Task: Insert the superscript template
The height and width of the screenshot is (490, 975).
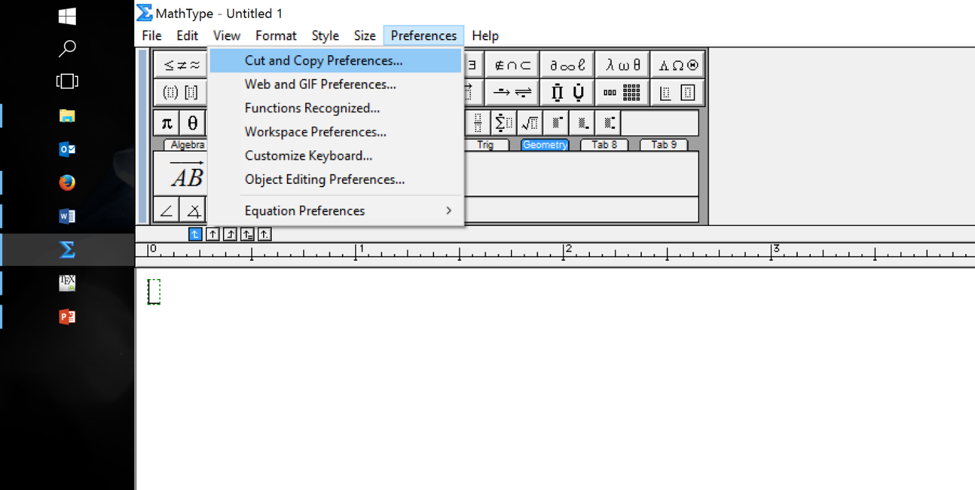Action: [555, 123]
